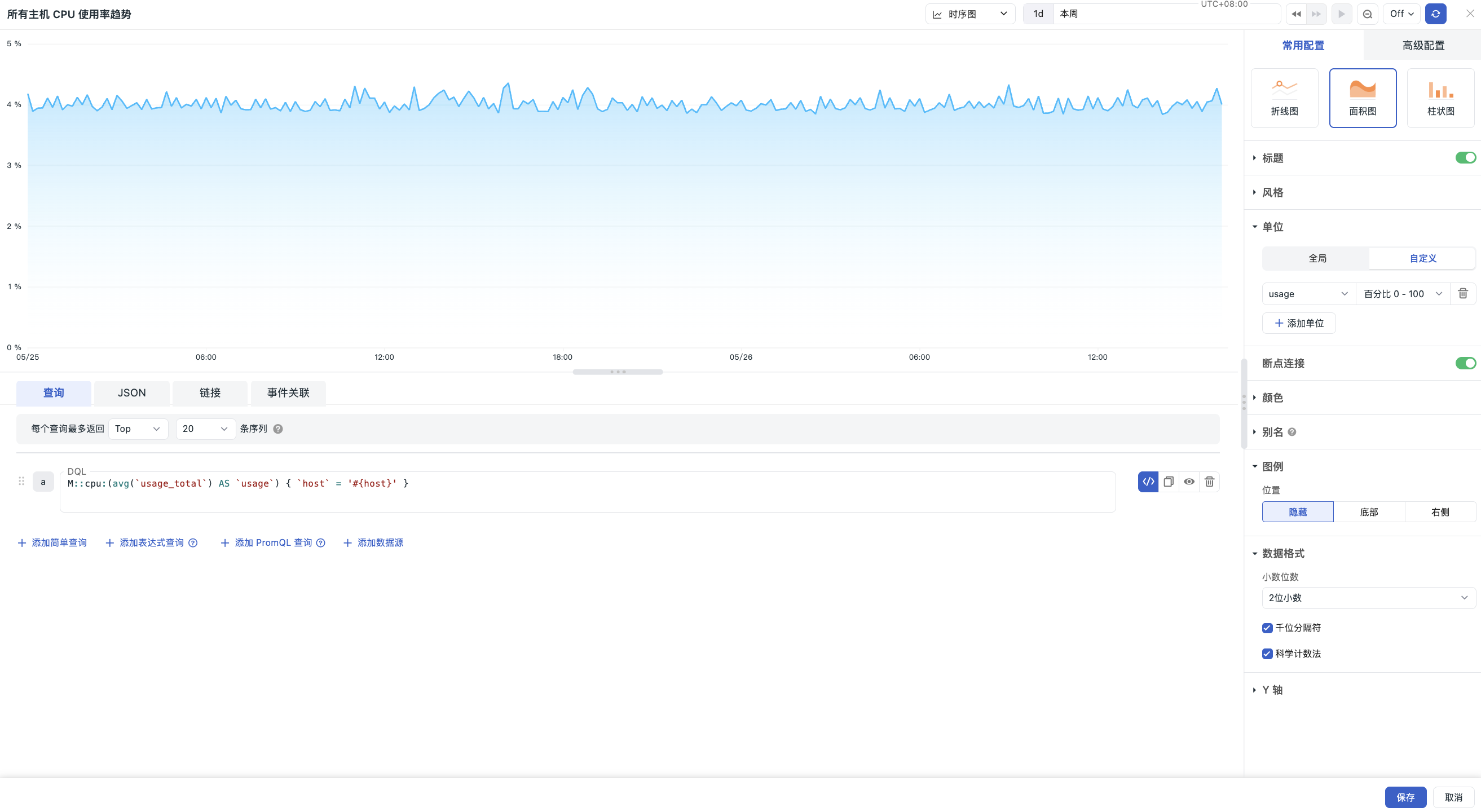Open the 常用配置 tab
The width and height of the screenshot is (1481, 812).
coord(1303,46)
